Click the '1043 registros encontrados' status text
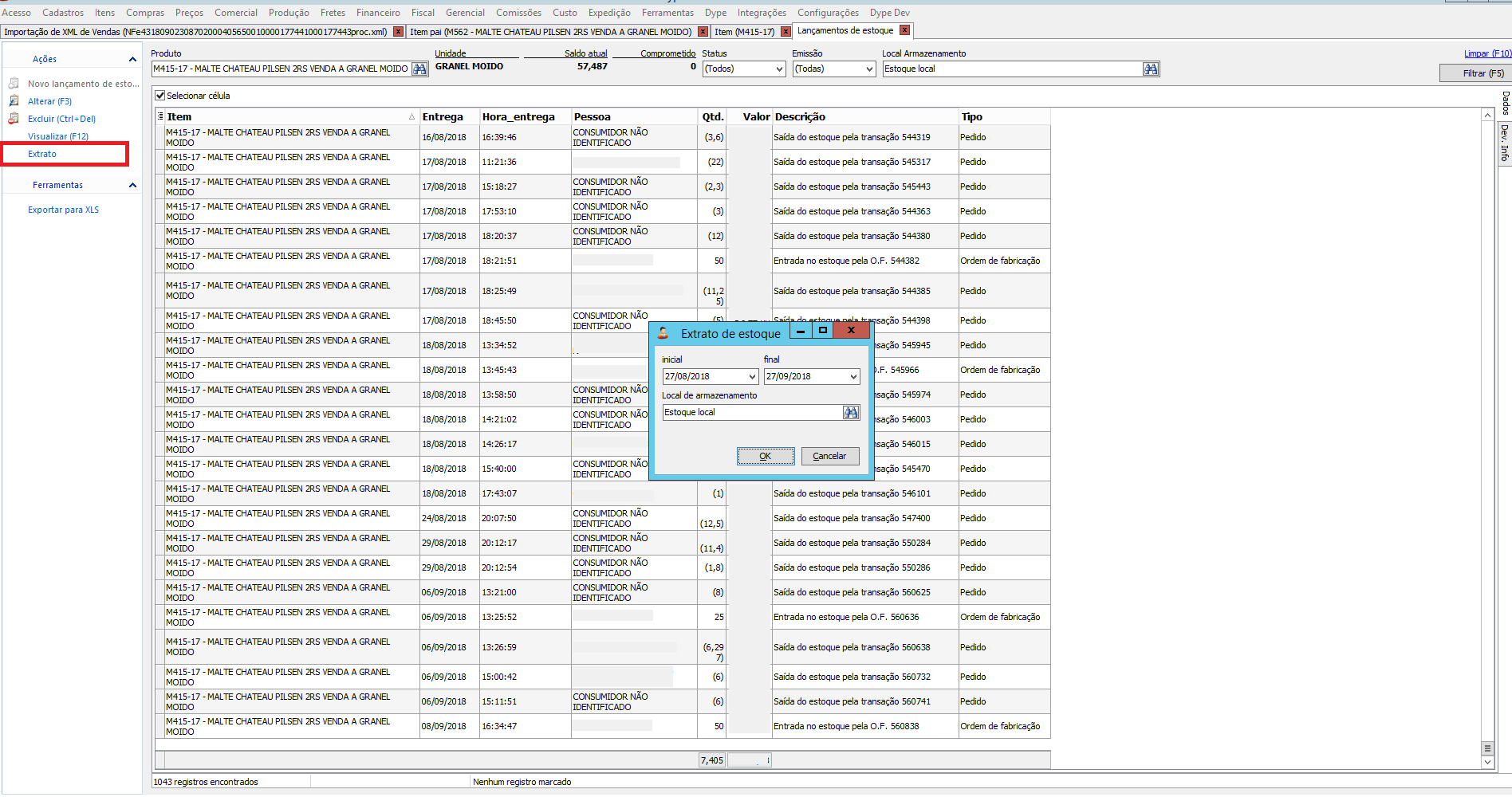This screenshot has width=1512, height=797. click(x=206, y=783)
